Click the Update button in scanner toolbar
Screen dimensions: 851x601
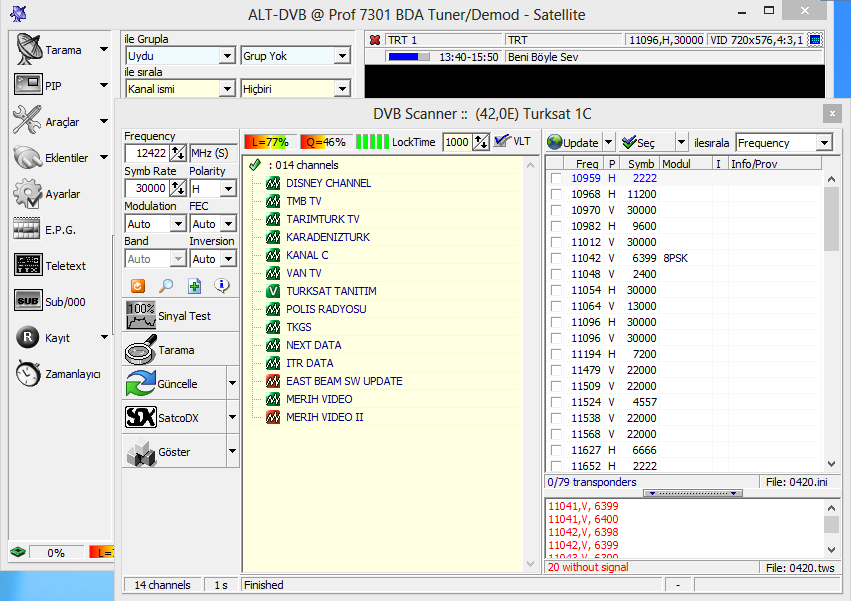574,142
